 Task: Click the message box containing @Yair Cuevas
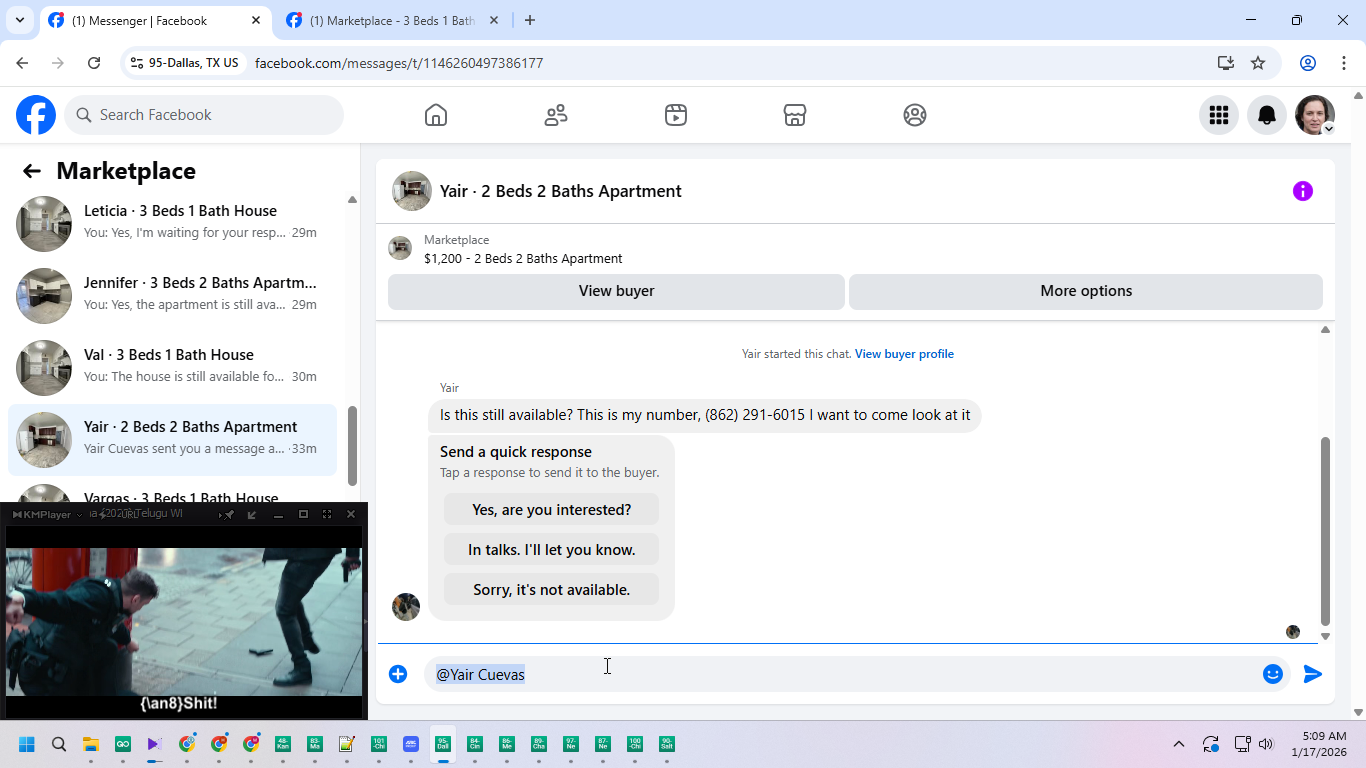(x=840, y=674)
